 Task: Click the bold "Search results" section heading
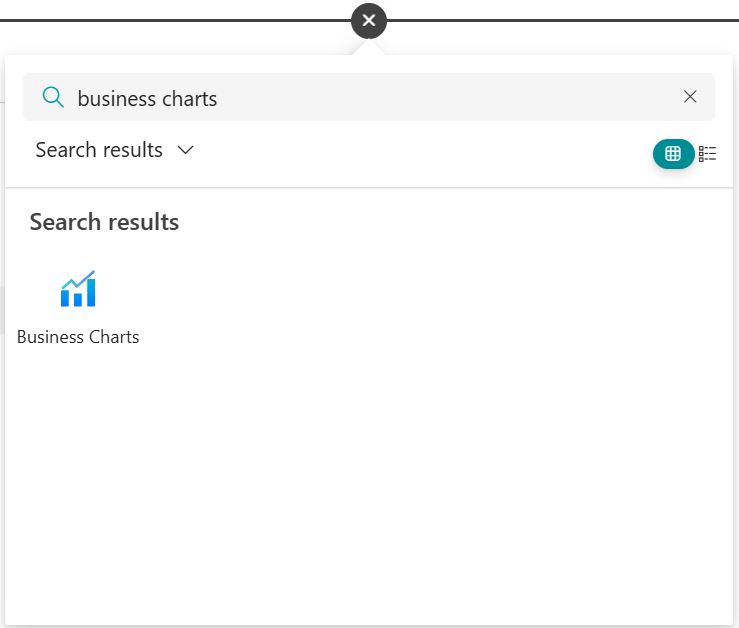coord(104,222)
